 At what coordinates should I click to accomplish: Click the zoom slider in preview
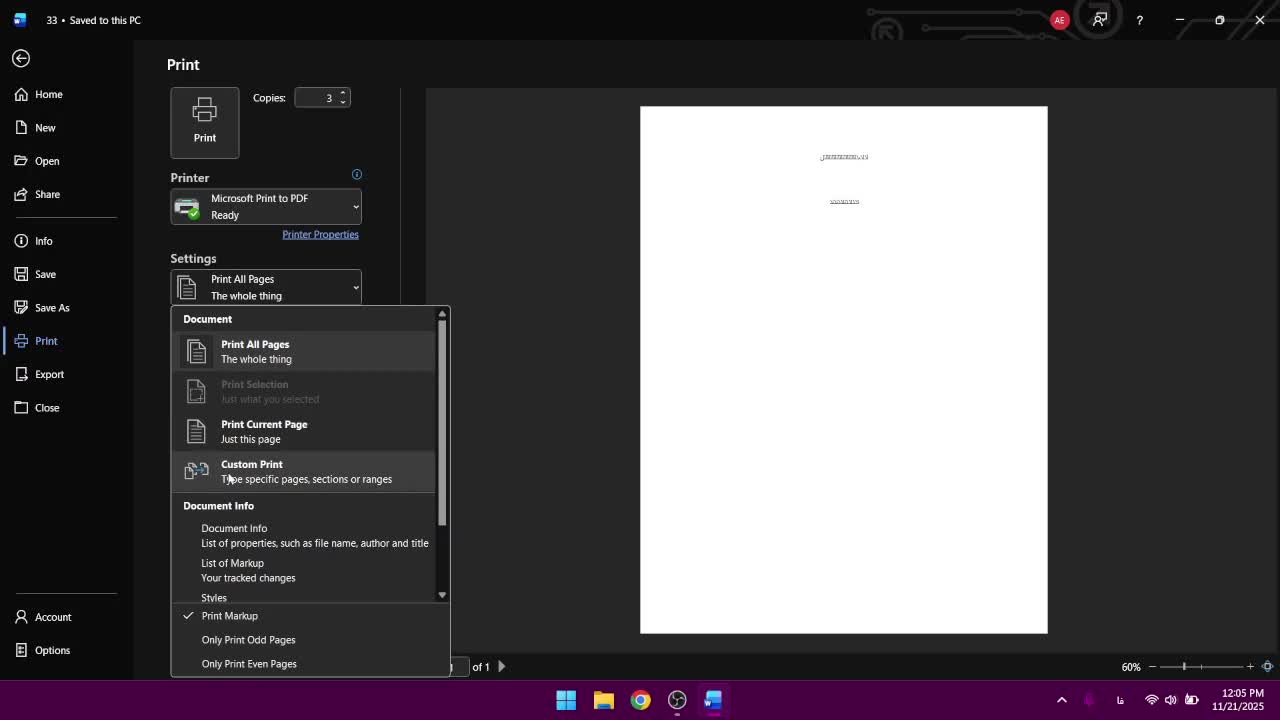[1185, 667]
